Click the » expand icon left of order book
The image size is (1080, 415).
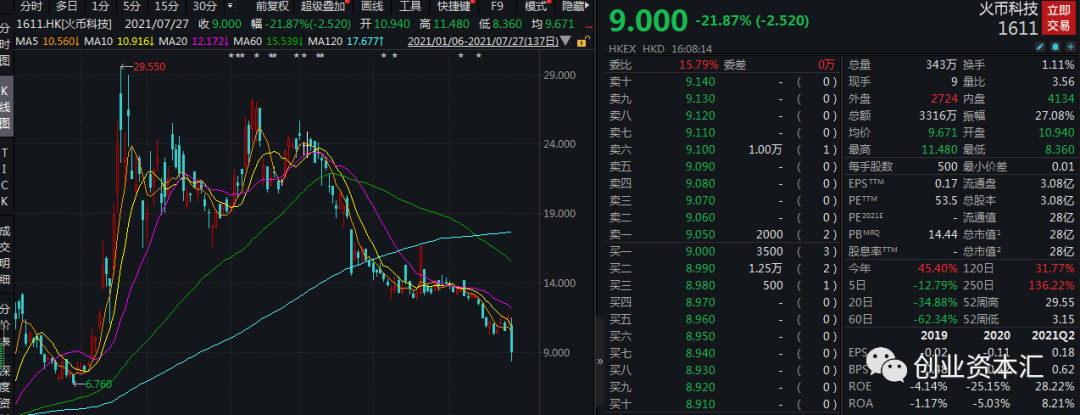[x=599, y=361]
